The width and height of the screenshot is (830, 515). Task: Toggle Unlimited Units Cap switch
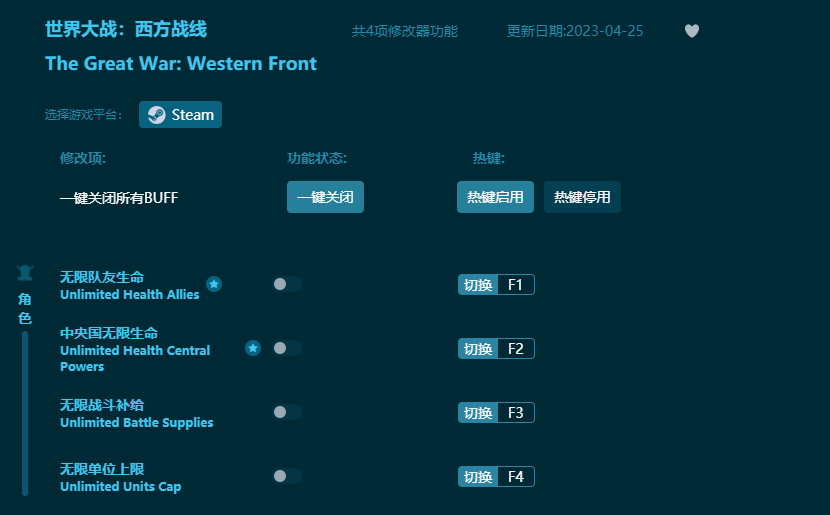[287, 476]
